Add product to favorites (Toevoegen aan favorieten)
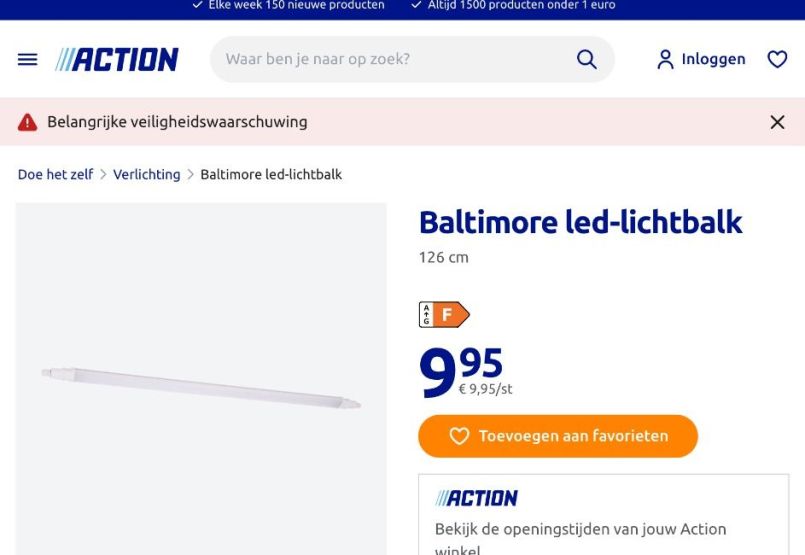This screenshot has height=555, width=805. (x=558, y=436)
